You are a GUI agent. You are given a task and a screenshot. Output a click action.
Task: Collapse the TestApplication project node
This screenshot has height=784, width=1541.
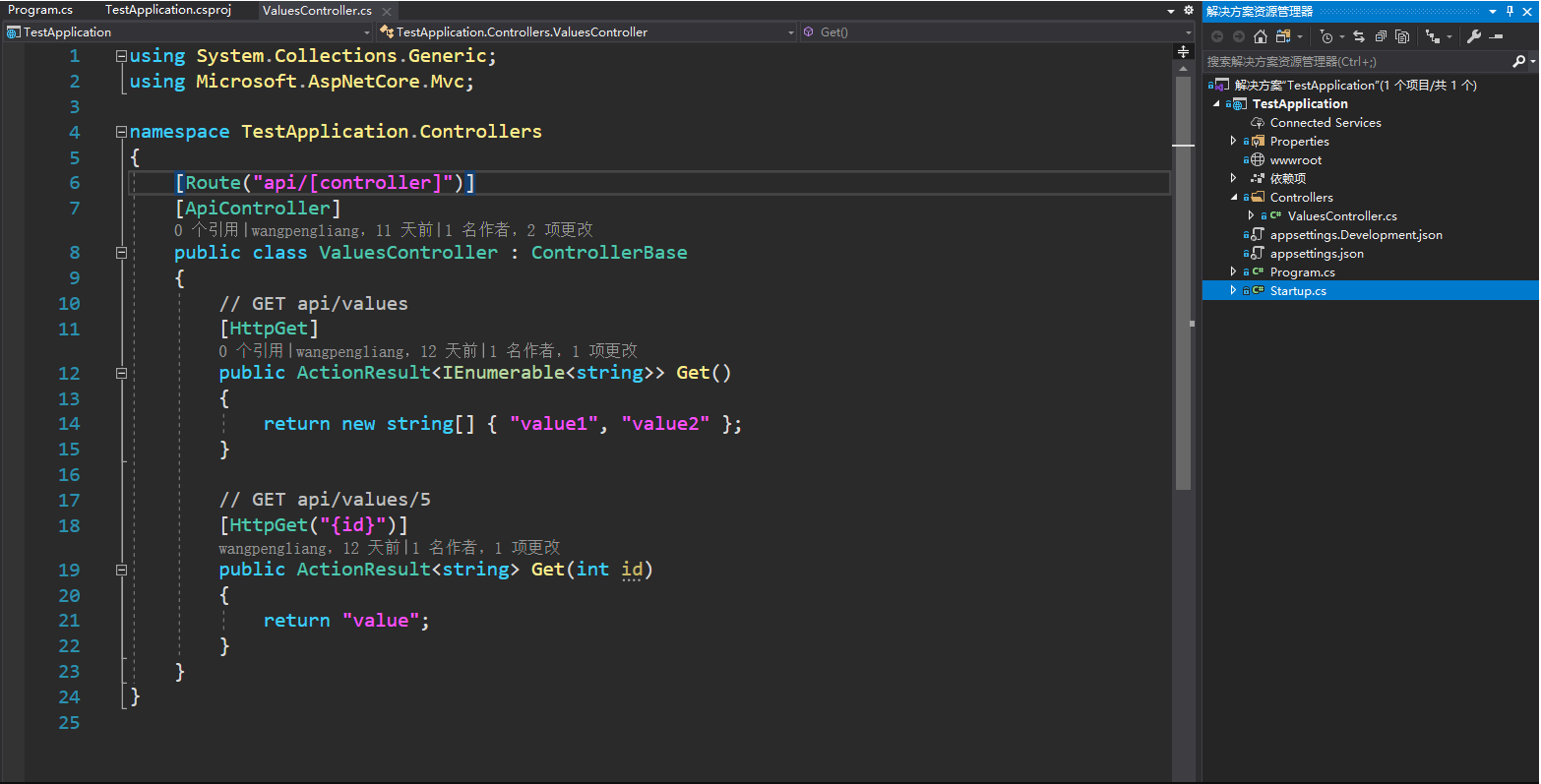(1217, 103)
